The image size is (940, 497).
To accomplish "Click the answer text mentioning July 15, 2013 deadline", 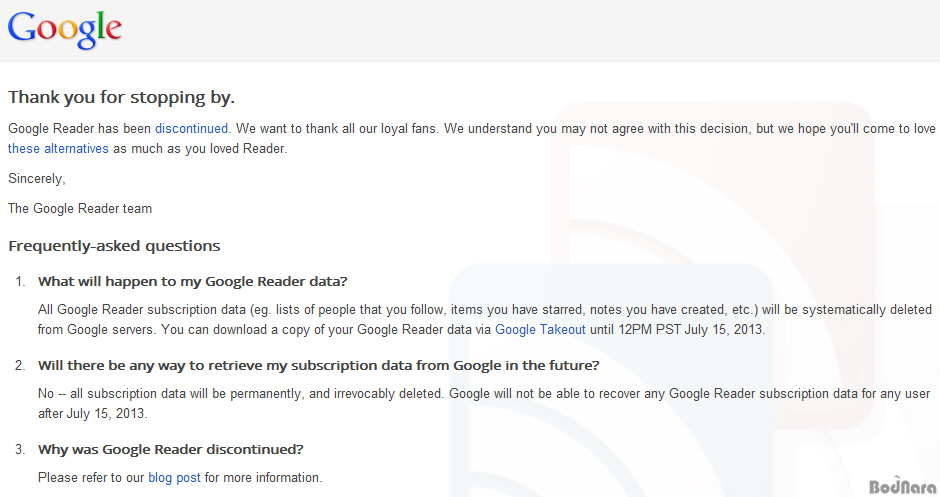I will (484, 320).
